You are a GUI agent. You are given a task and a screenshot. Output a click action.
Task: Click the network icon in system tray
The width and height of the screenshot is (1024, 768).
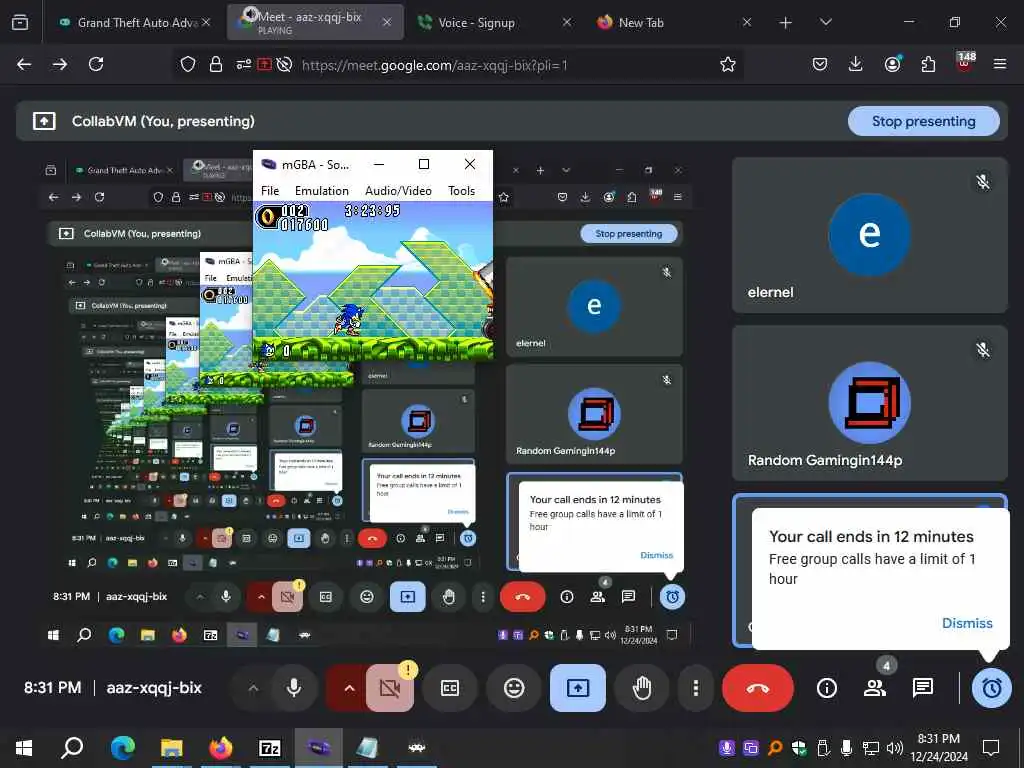click(x=871, y=748)
